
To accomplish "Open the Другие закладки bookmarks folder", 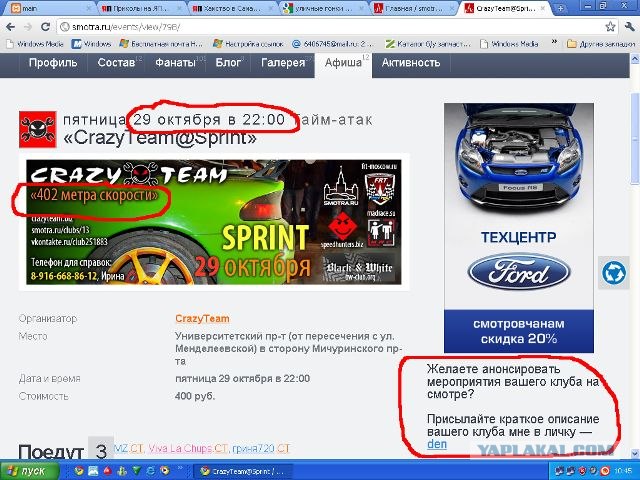I will coord(601,44).
